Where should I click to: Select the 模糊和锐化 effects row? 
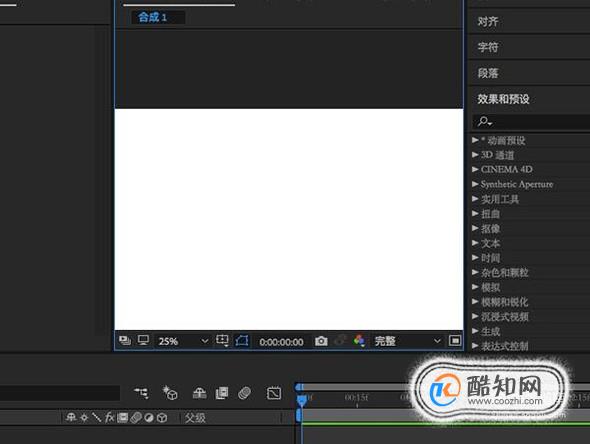(530, 302)
